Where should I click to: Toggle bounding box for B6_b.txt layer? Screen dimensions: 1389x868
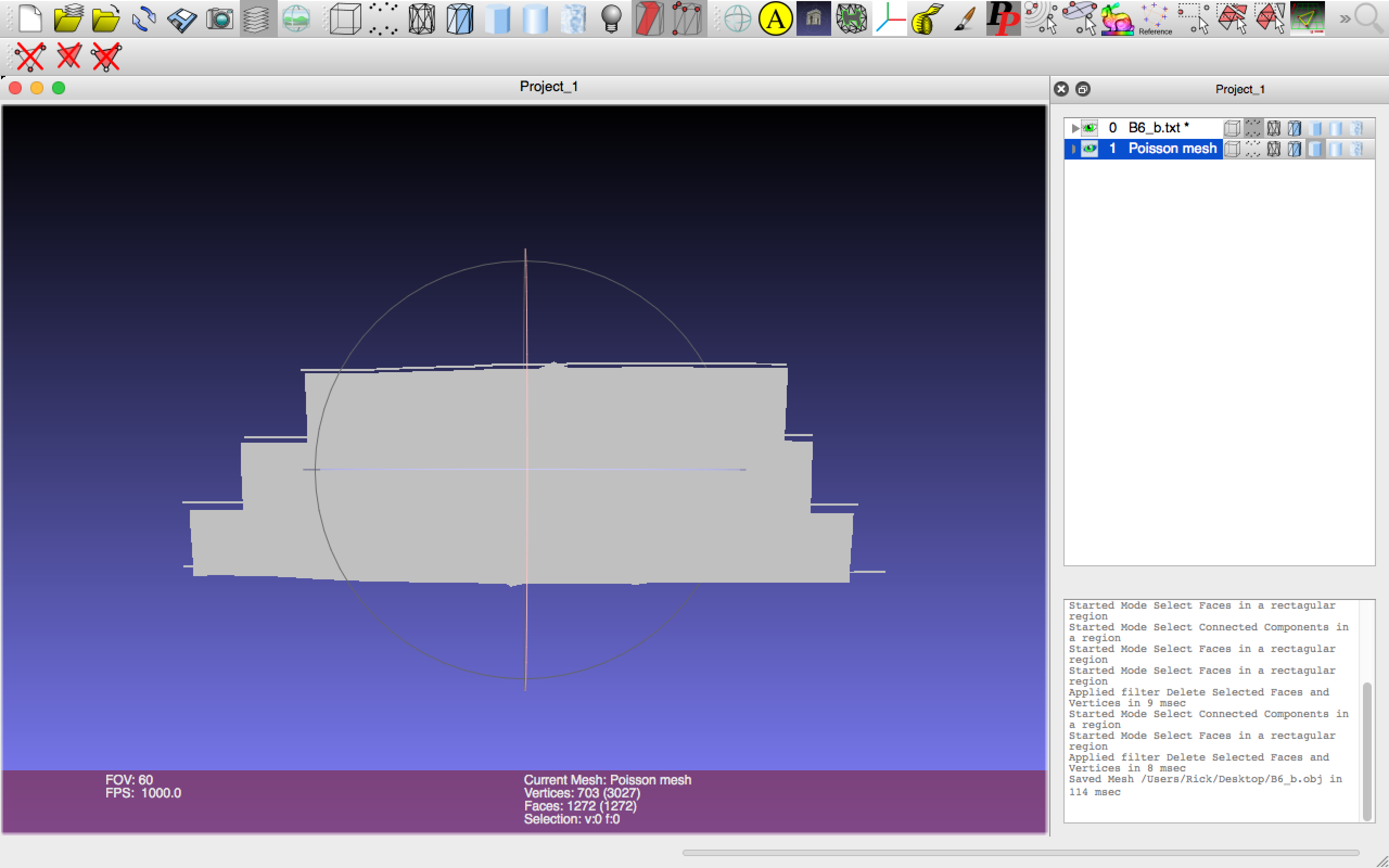(x=1232, y=128)
